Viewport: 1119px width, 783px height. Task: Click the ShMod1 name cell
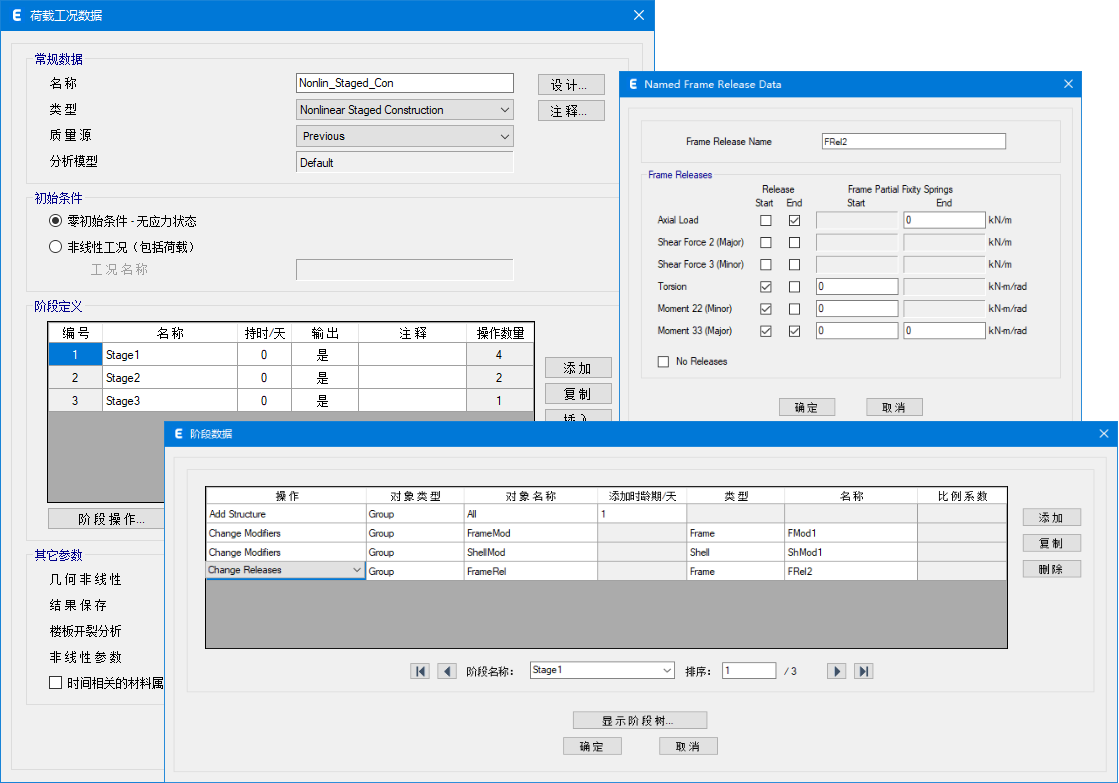click(x=851, y=552)
